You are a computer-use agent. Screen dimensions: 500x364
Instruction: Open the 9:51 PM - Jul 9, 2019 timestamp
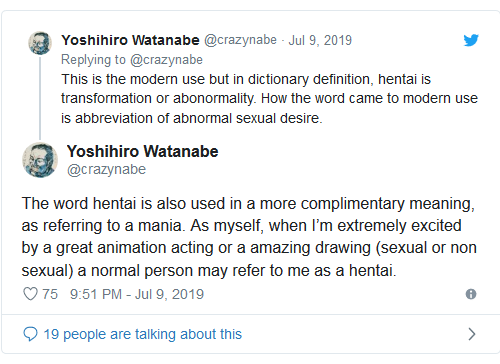click(x=137, y=294)
